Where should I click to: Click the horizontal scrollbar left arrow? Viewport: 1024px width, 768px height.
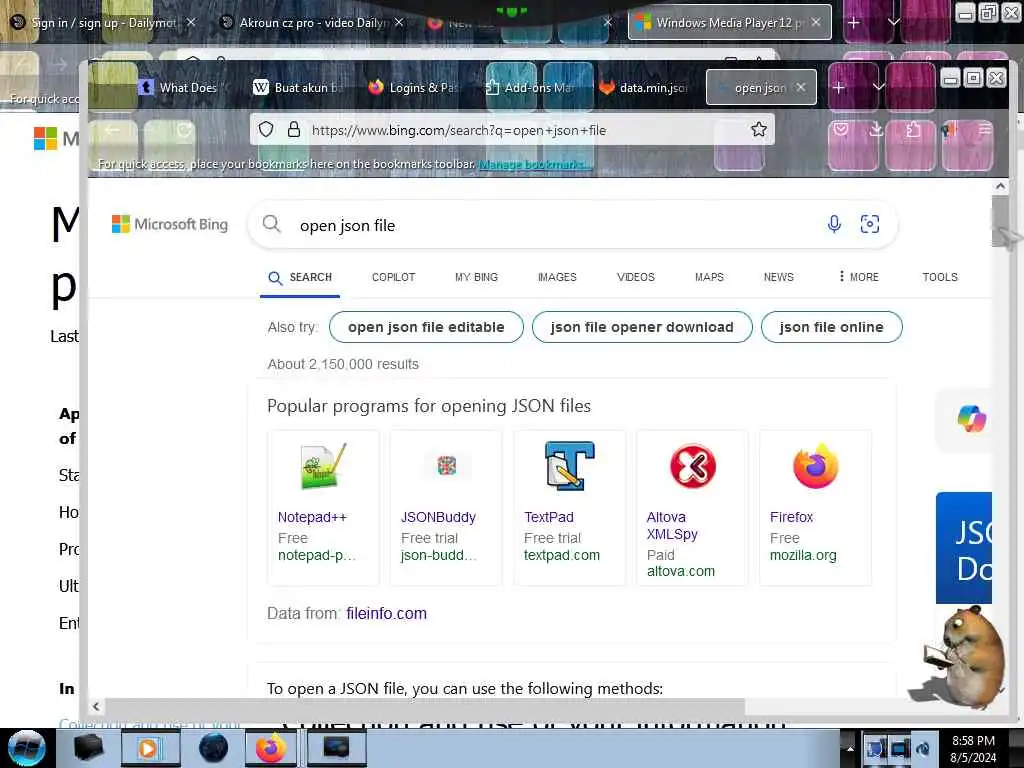click(x=97, y=706)
